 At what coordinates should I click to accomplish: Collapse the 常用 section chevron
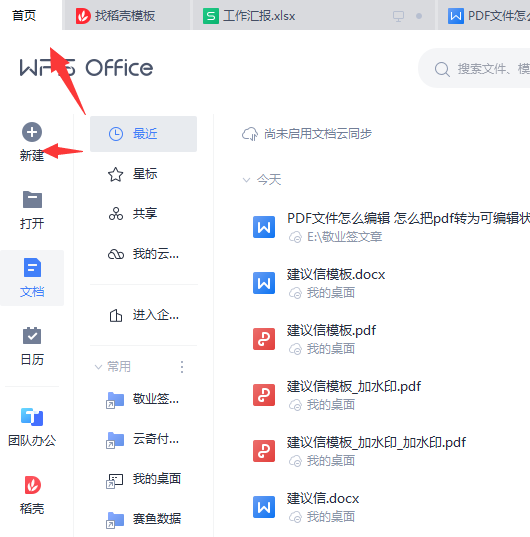[x=98, y=367]
